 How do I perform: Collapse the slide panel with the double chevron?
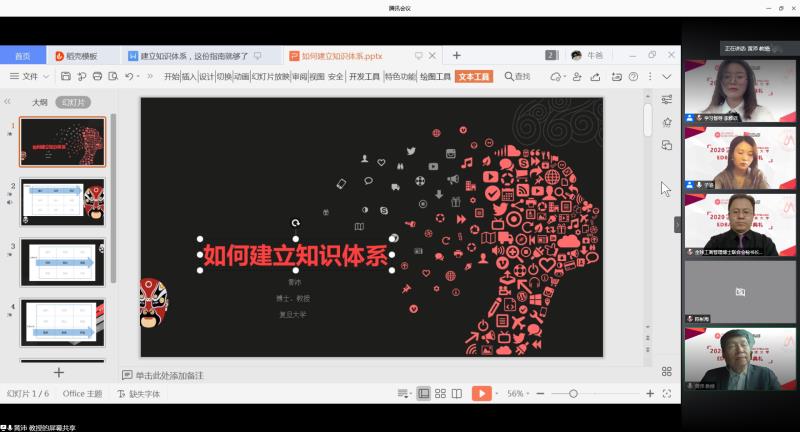click(7, 101)
